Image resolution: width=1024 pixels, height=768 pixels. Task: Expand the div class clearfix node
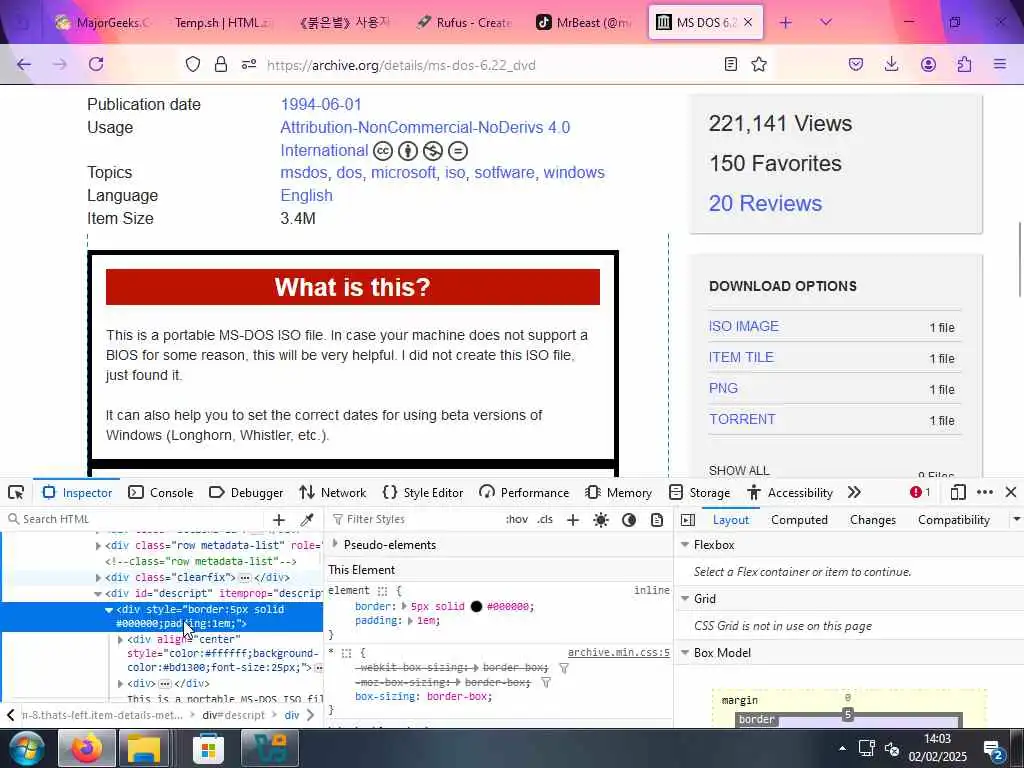[98, 577]
